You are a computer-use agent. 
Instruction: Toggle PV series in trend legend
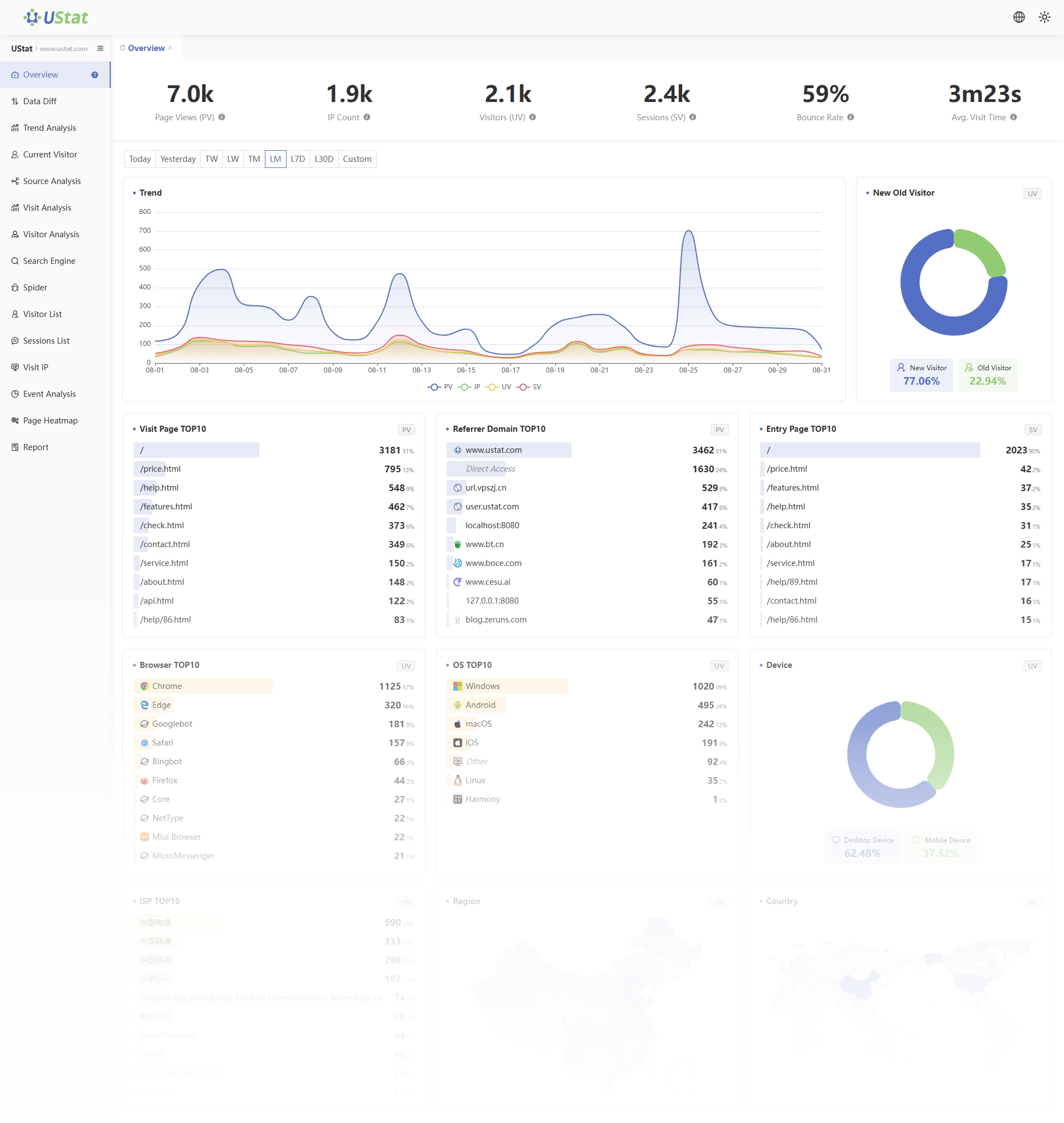coord(439,387)
